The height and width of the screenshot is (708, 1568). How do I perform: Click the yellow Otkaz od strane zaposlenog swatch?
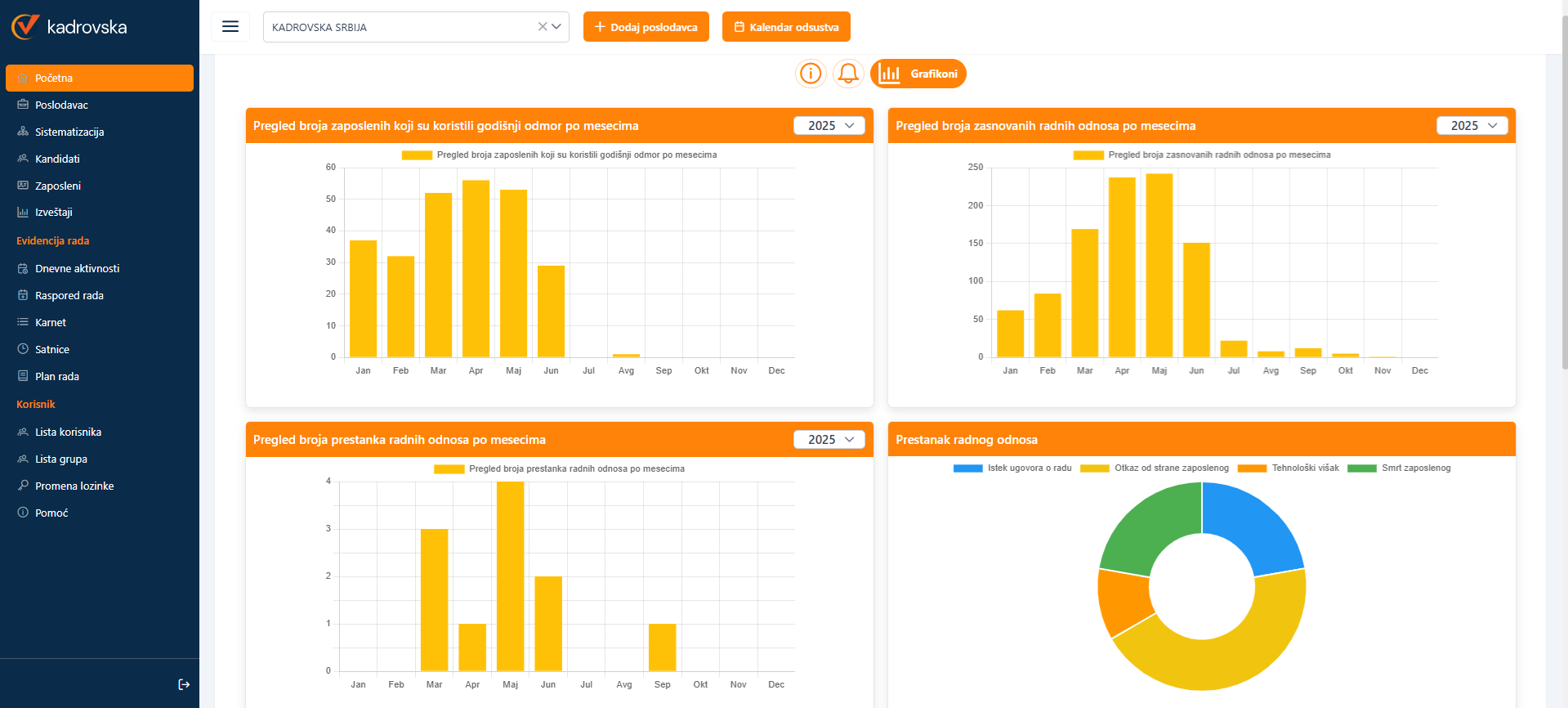tap(1094, 468)
